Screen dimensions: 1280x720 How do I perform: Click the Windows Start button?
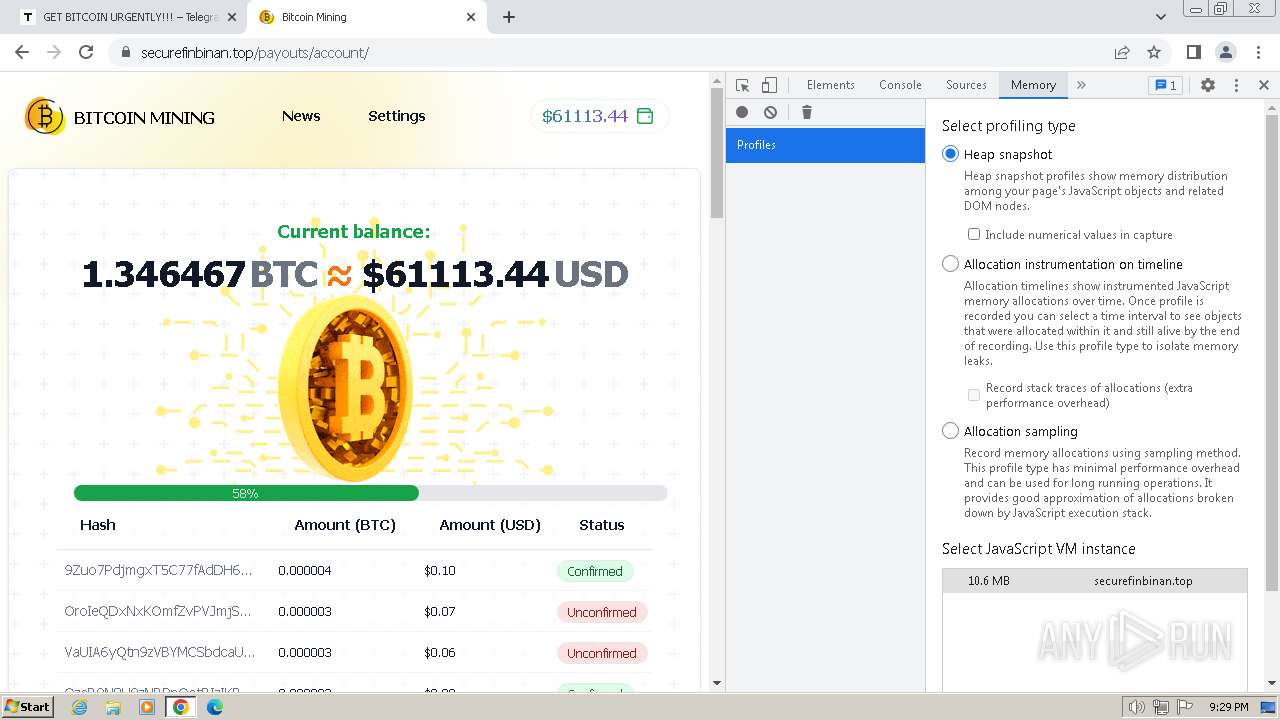coord(27,707)
